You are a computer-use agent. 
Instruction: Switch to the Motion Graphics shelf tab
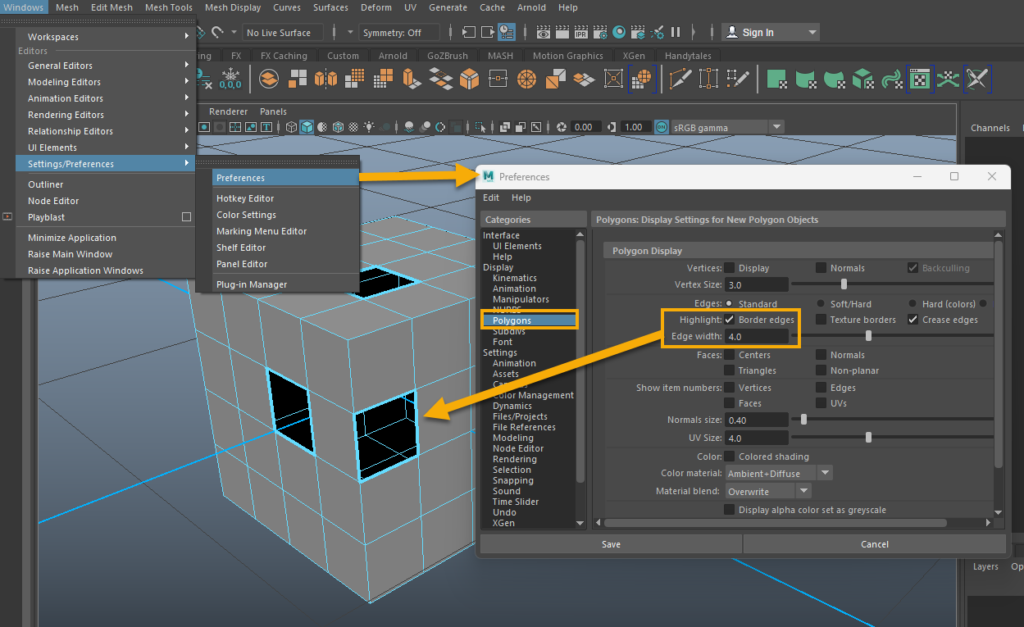(x=568, y=56)
